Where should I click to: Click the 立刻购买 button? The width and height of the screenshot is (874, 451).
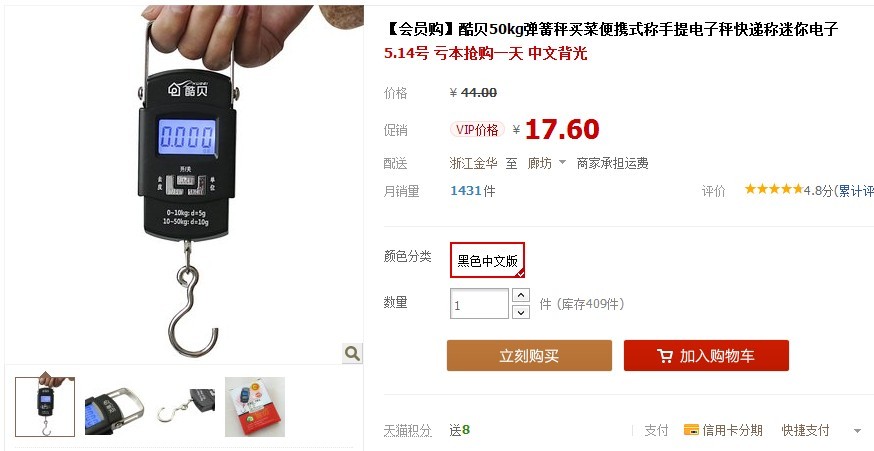click(x=529, y=356)
